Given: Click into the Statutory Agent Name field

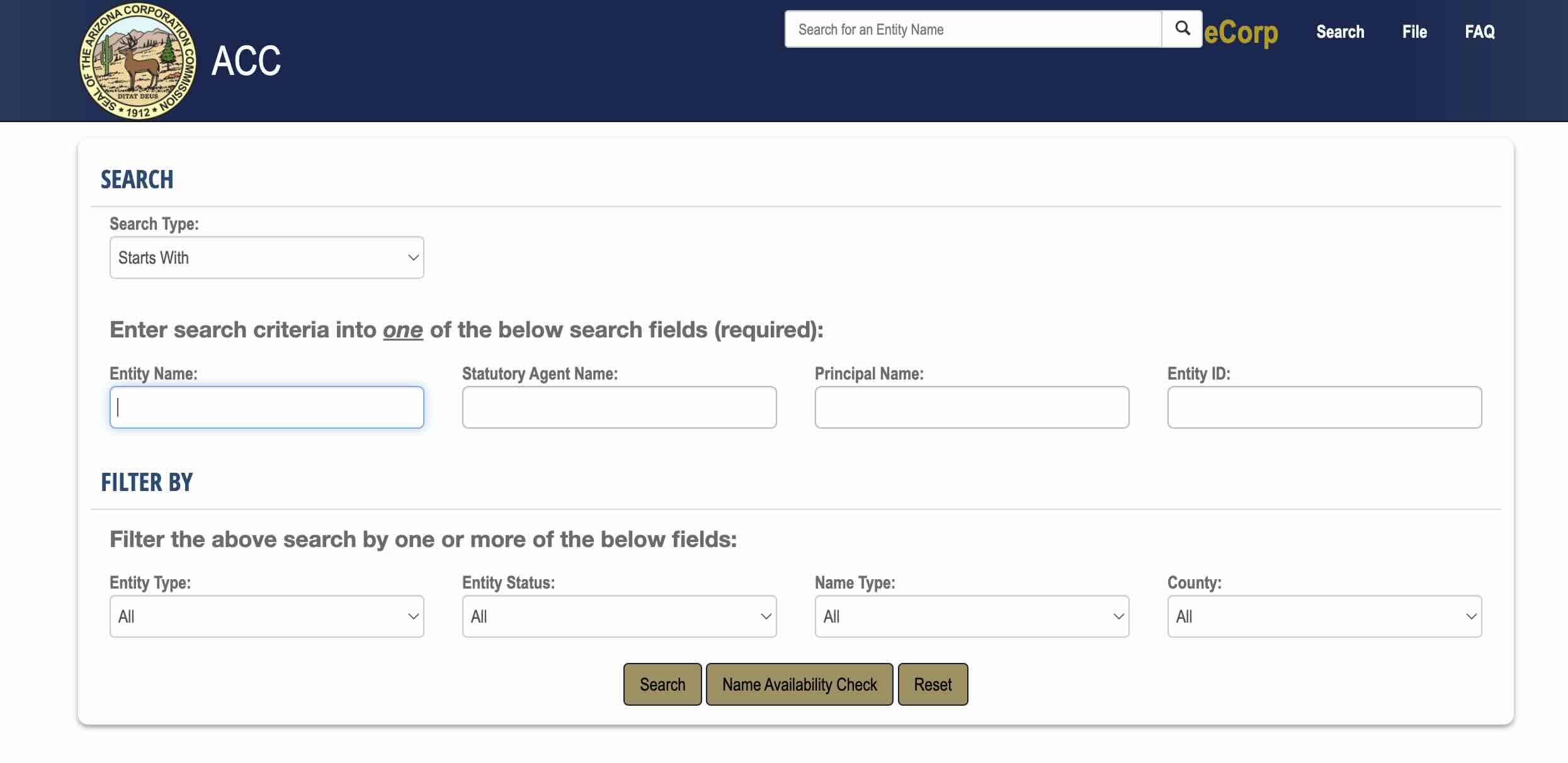Looking at the screenshot, I should click(x=618, y=406).
